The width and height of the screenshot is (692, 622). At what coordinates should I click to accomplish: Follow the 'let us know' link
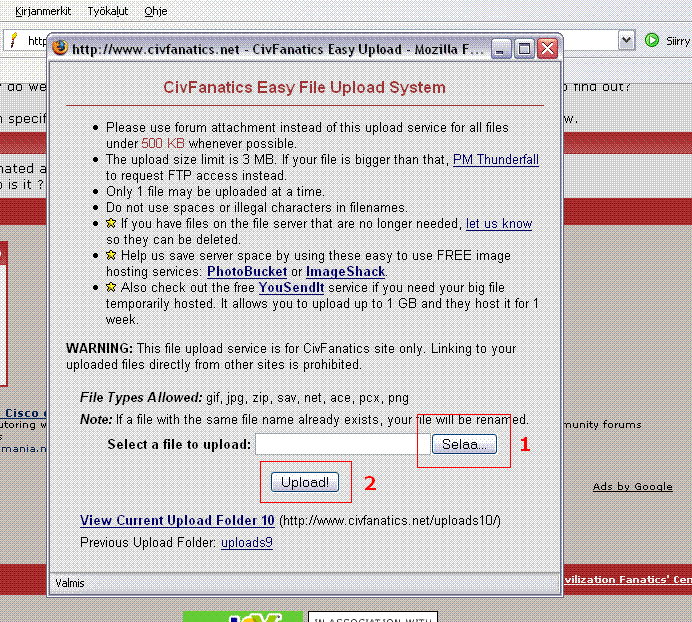click(x=499, y=224)
